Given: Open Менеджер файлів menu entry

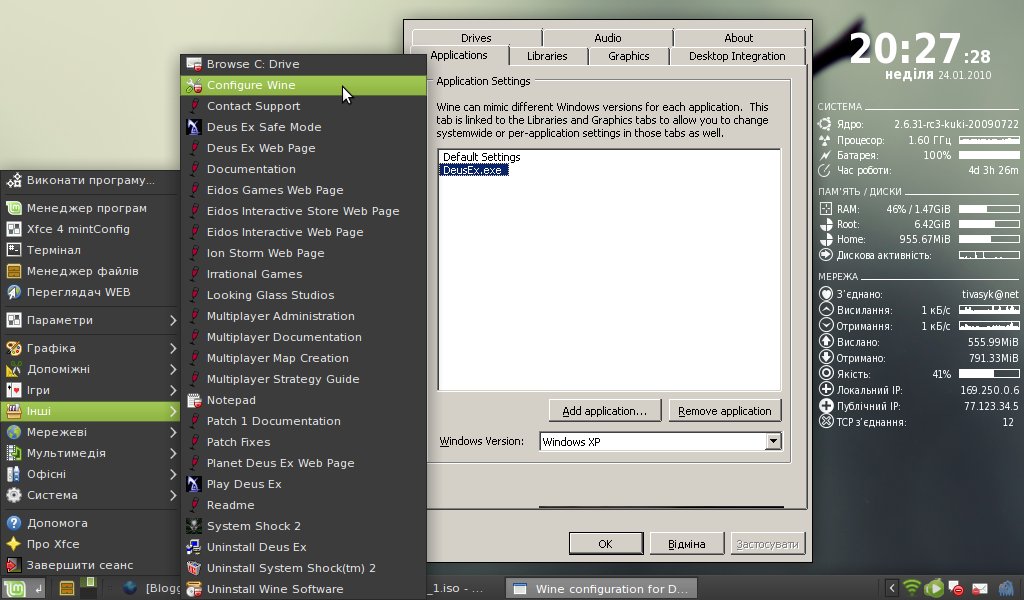Looking at the screenshot, I should pyautogui.click(x=90, y=271).
